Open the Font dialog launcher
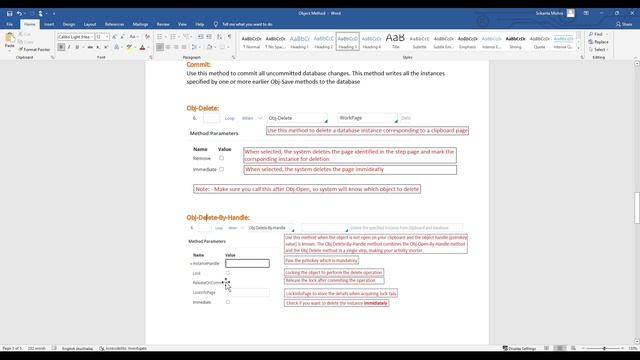 [x=151, y=58]
